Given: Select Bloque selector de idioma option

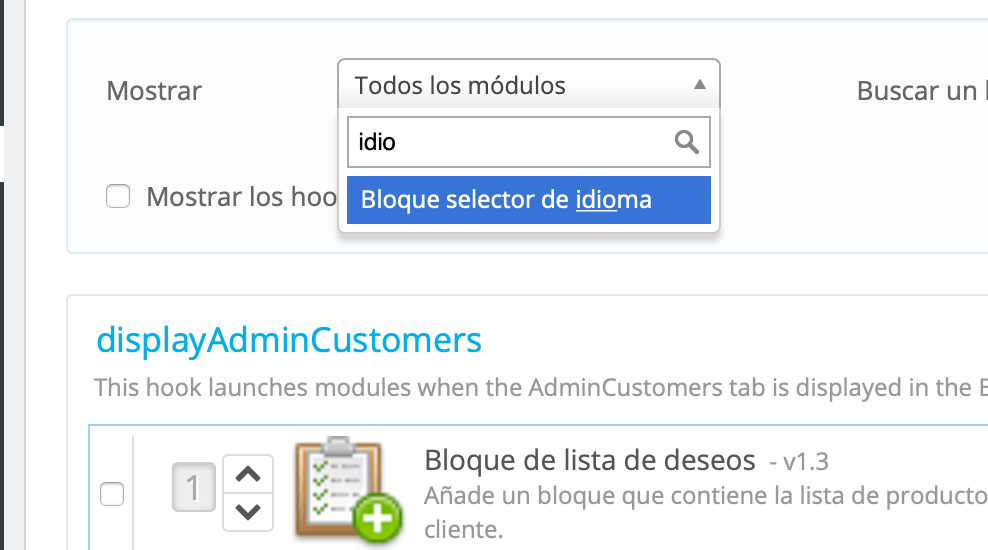Looking at the screenshot, I should [529, 200].
